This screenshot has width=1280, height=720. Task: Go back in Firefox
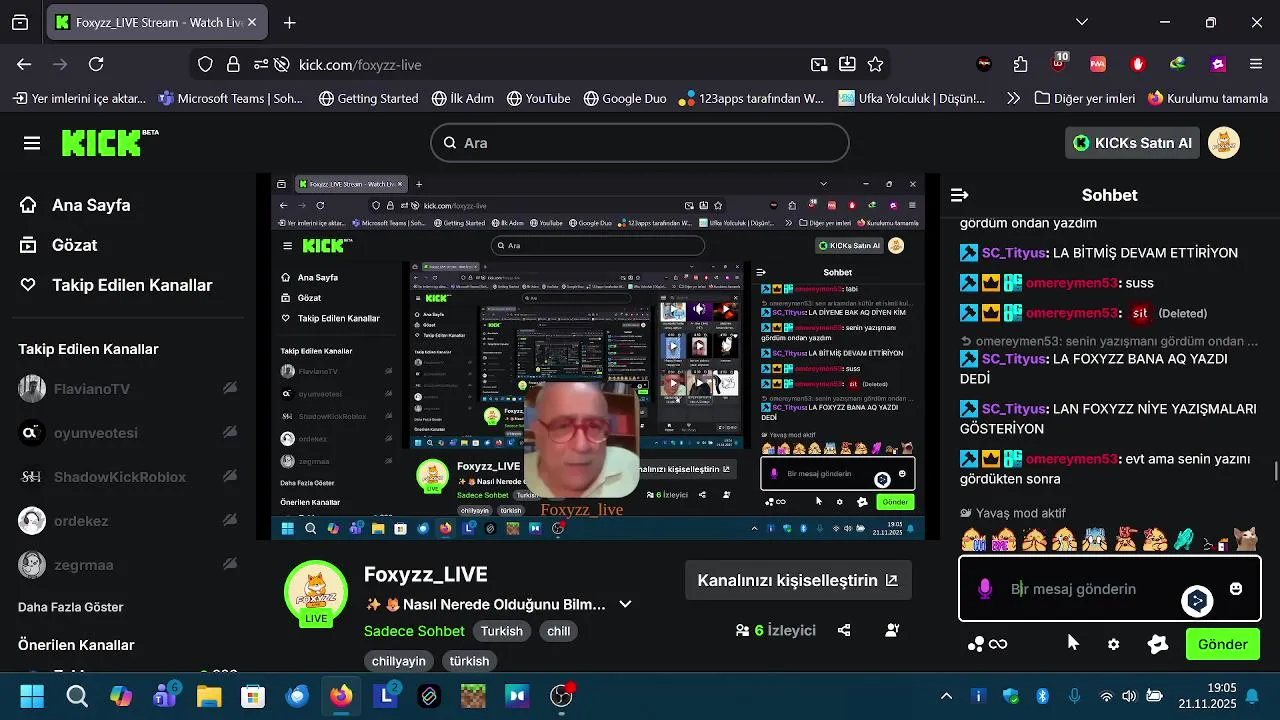(24, 64)
